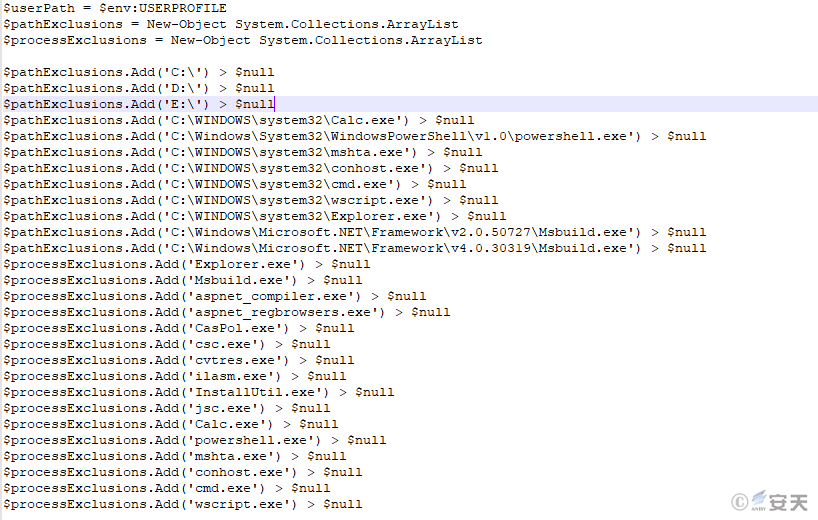Select the line adding 'C:\' path exclusion
This screenshot has width=818, height=520.
pyautogui.click(x=139, y=72)
